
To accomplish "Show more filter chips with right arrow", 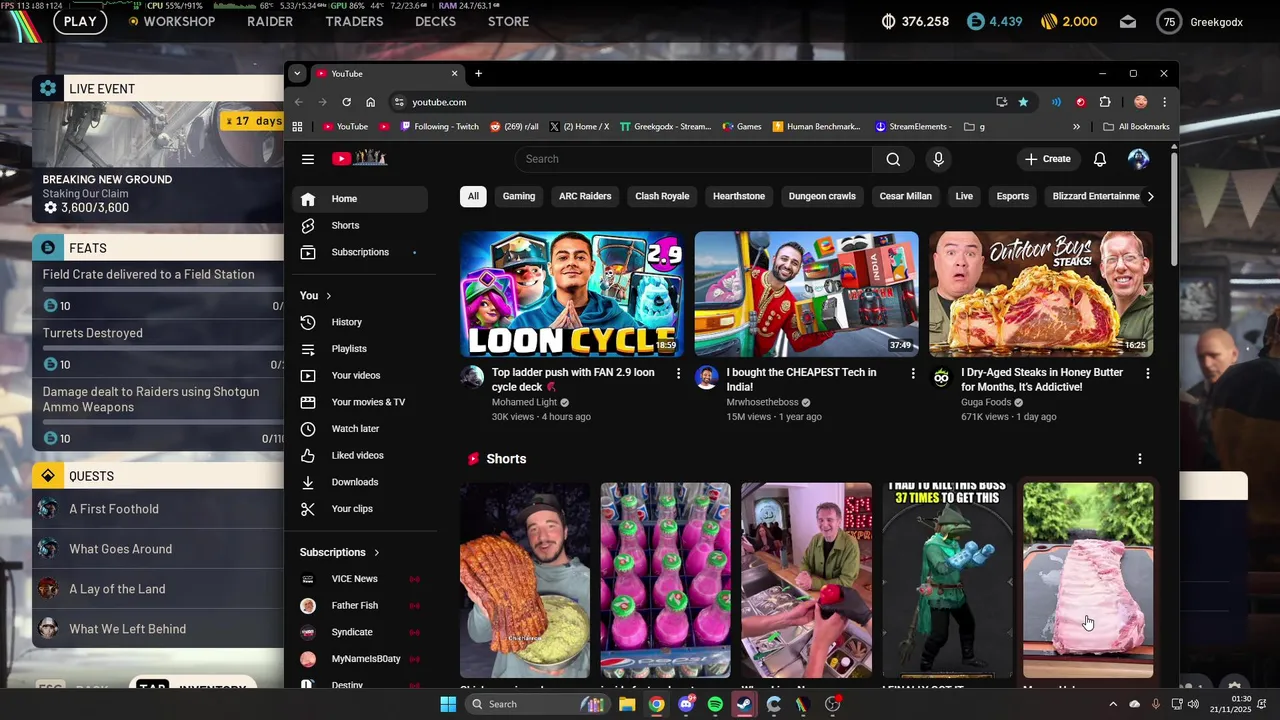I will pos(1150,196).
